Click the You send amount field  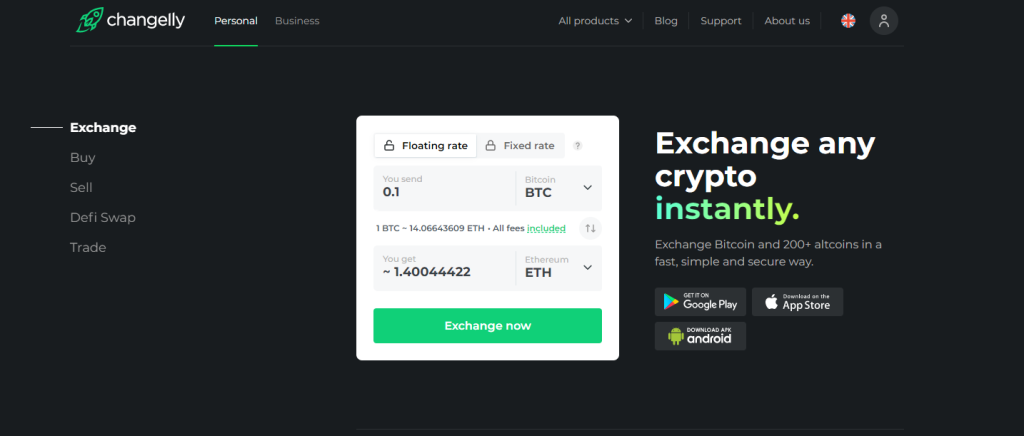pos(444,187)
